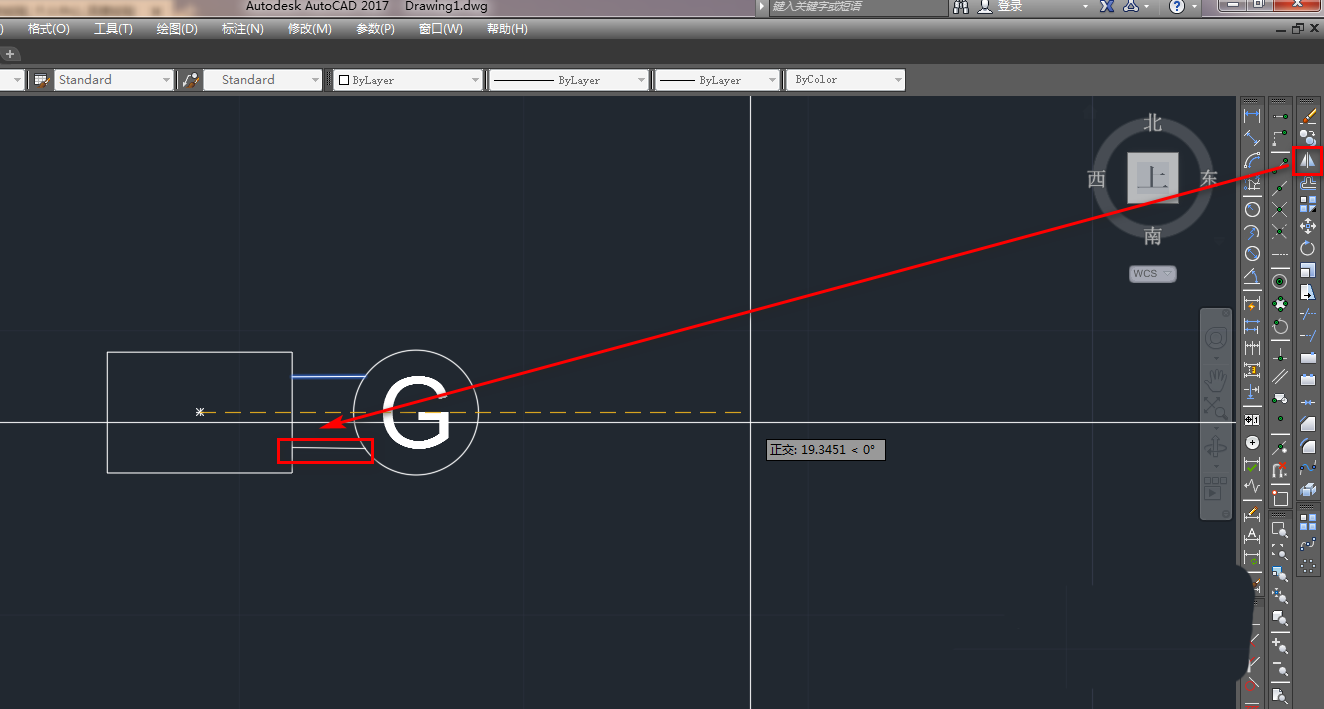Select the Copy objects tool
The width and height of the screenshot is (1324, 709).
pos(1308,138)
